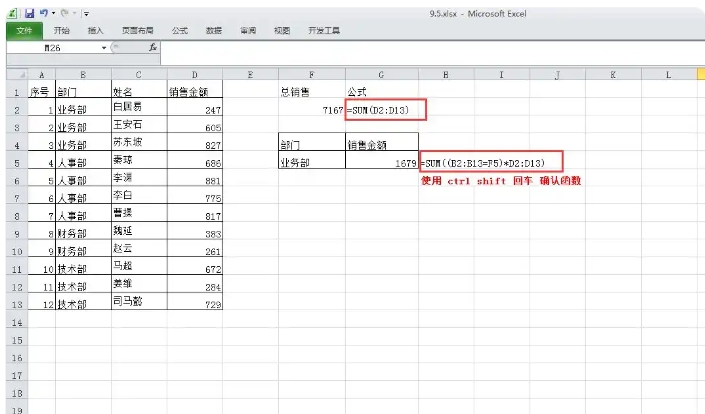The height and width of the screenshot is (414, 705).
Task: Click the sales value 827 cell
Action: click(x=195, y=142)
